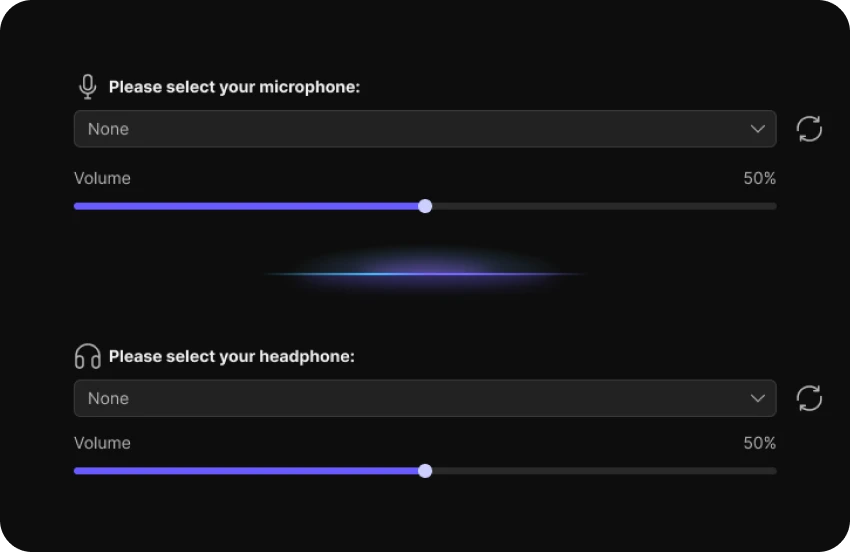Click the unfilled part of microphone volume track

[600, 206]
